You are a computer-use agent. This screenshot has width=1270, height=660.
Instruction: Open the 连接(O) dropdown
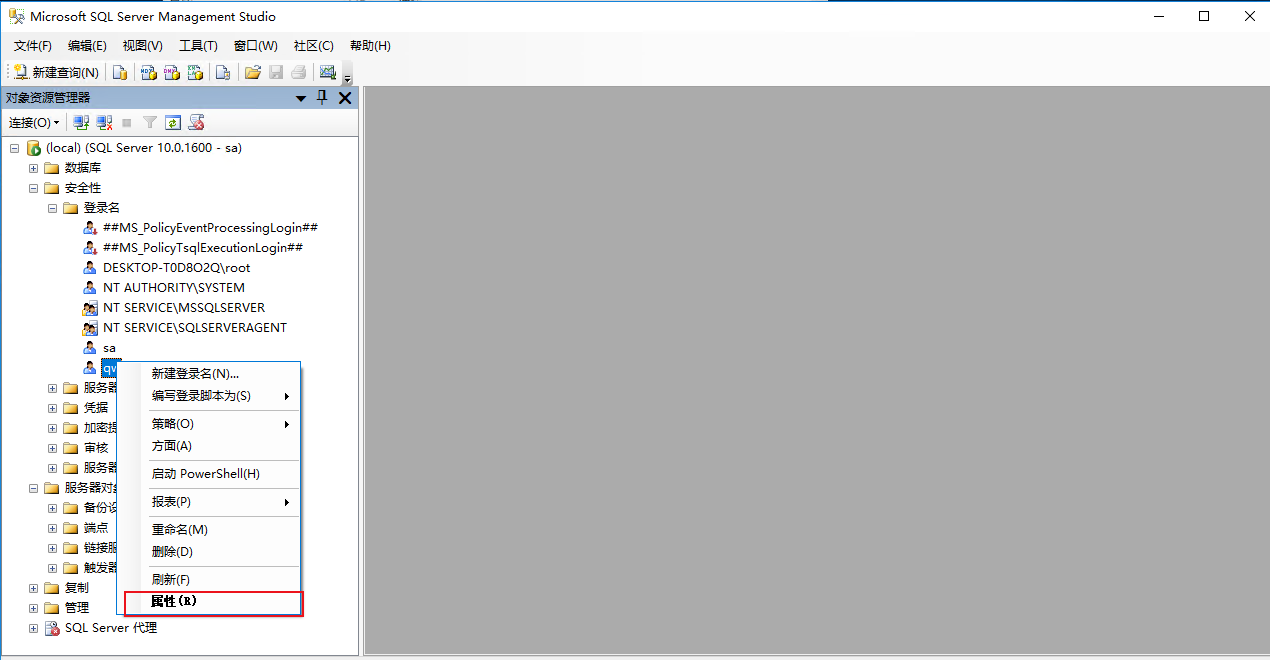34,122
